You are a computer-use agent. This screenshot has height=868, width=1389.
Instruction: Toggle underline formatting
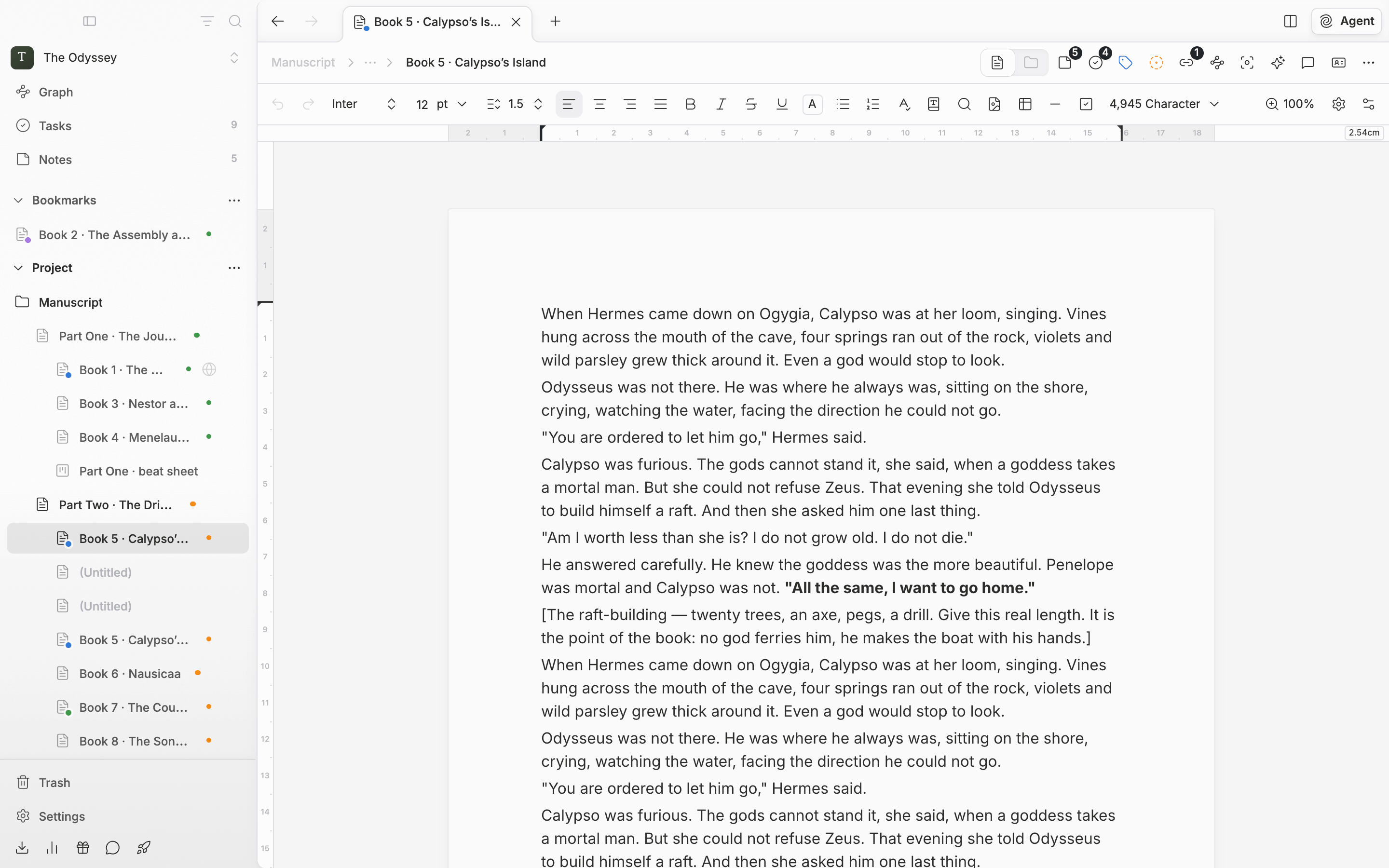[782, 104]
